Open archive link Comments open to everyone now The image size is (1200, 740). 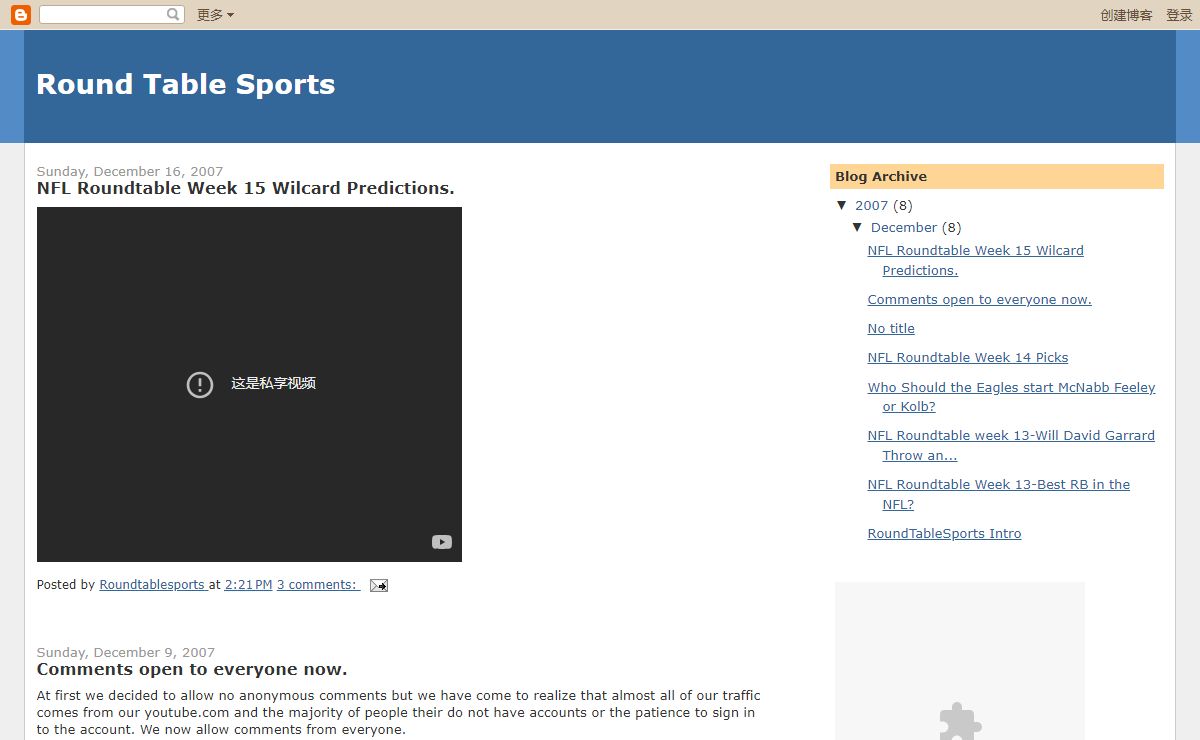[980, 299]
